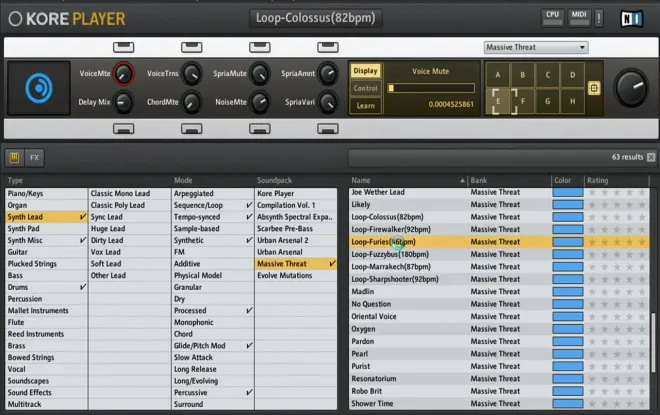
Task: Click the Loop-Colossus(82bpm) preset name display
Action: click(316, 18)
